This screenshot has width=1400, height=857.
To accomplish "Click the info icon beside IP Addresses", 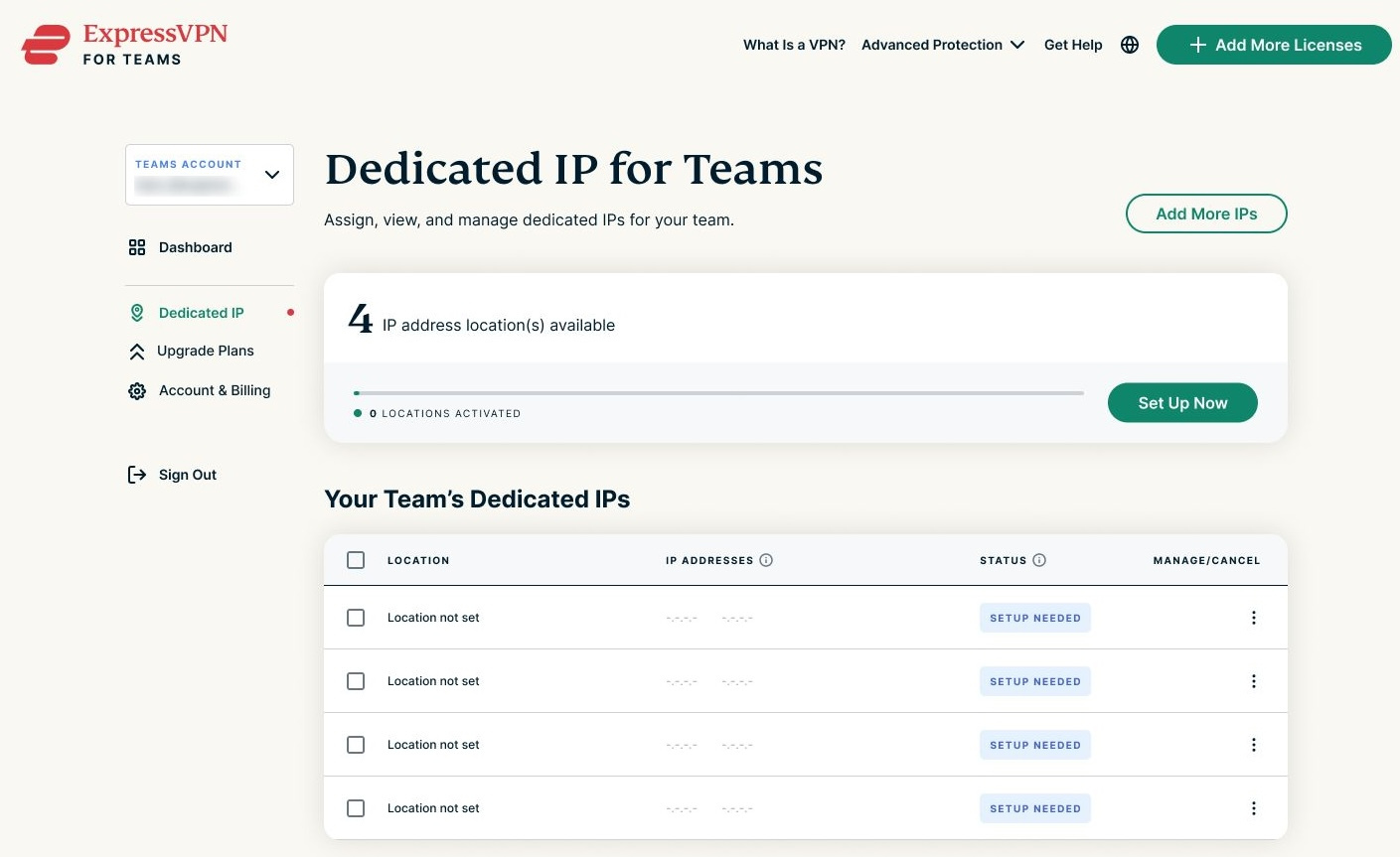I will (x=766, y=560).
